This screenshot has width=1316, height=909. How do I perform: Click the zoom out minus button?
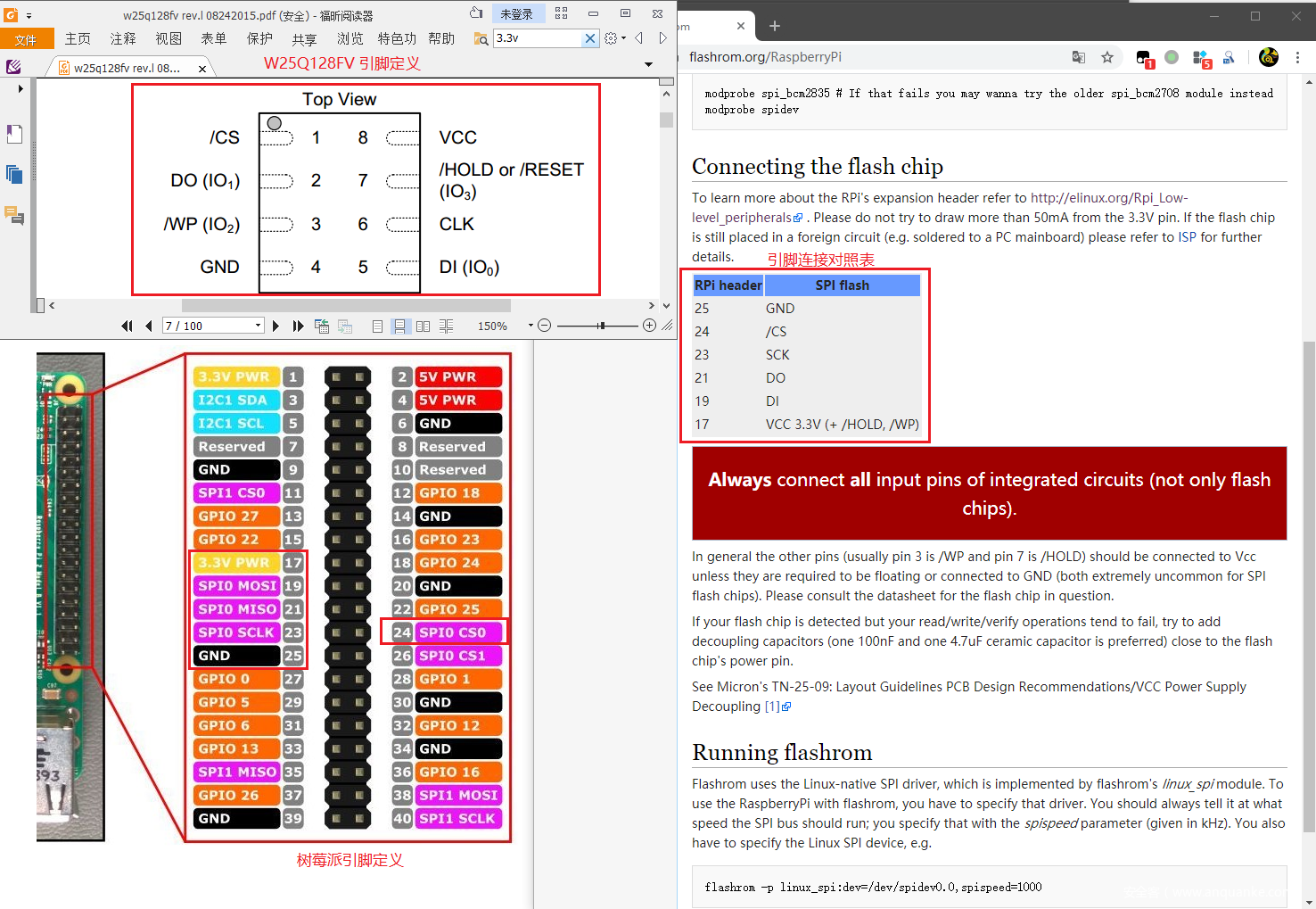[545, 326]
